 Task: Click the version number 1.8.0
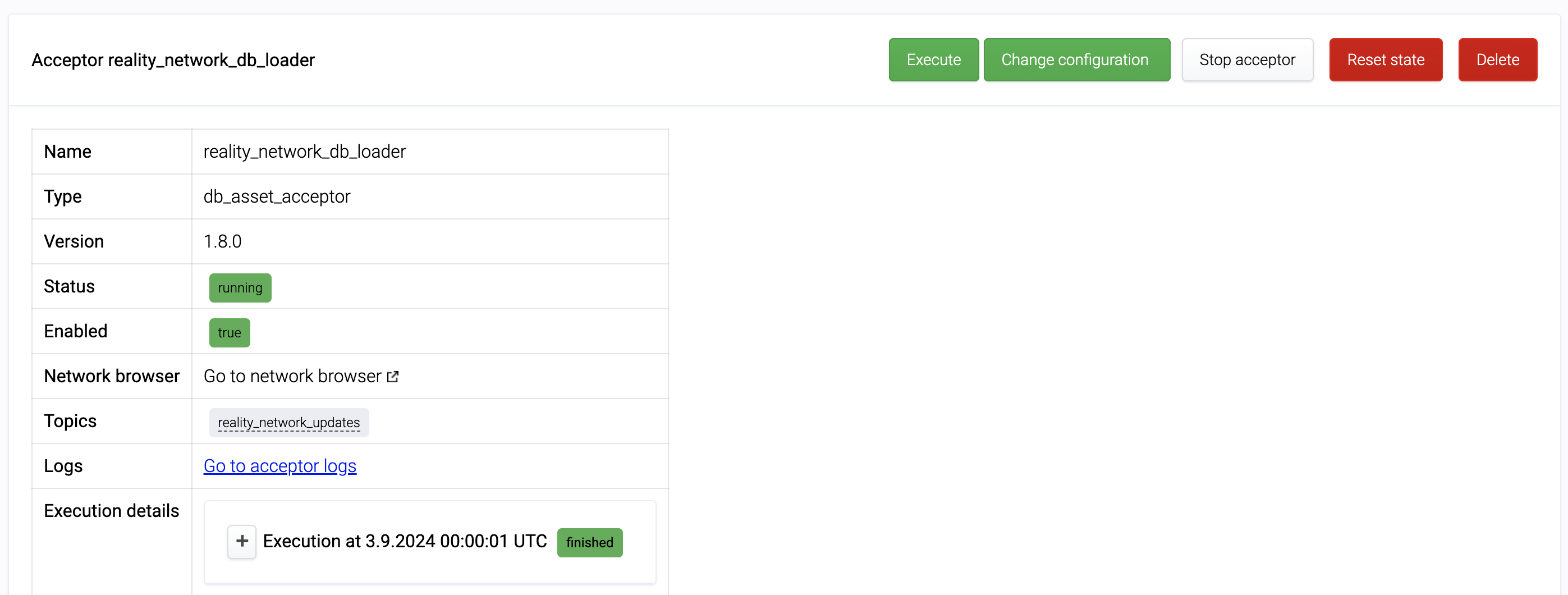click(222, 242)
